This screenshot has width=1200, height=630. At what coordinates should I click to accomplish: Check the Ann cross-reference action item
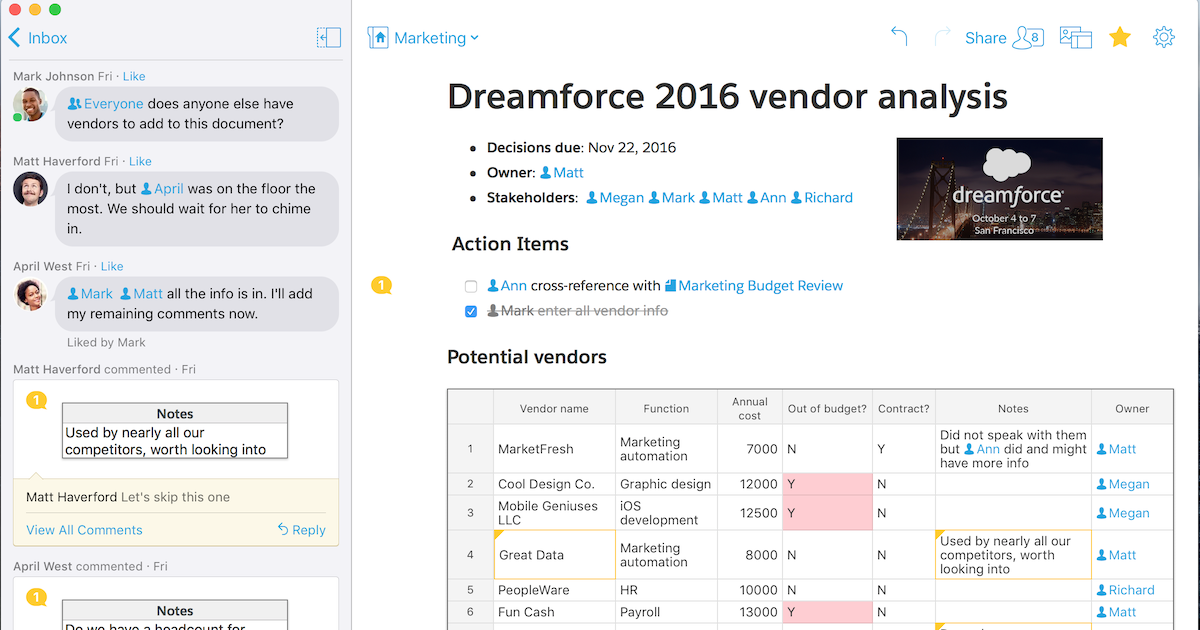pyautogui.click(x=471, y=287)
